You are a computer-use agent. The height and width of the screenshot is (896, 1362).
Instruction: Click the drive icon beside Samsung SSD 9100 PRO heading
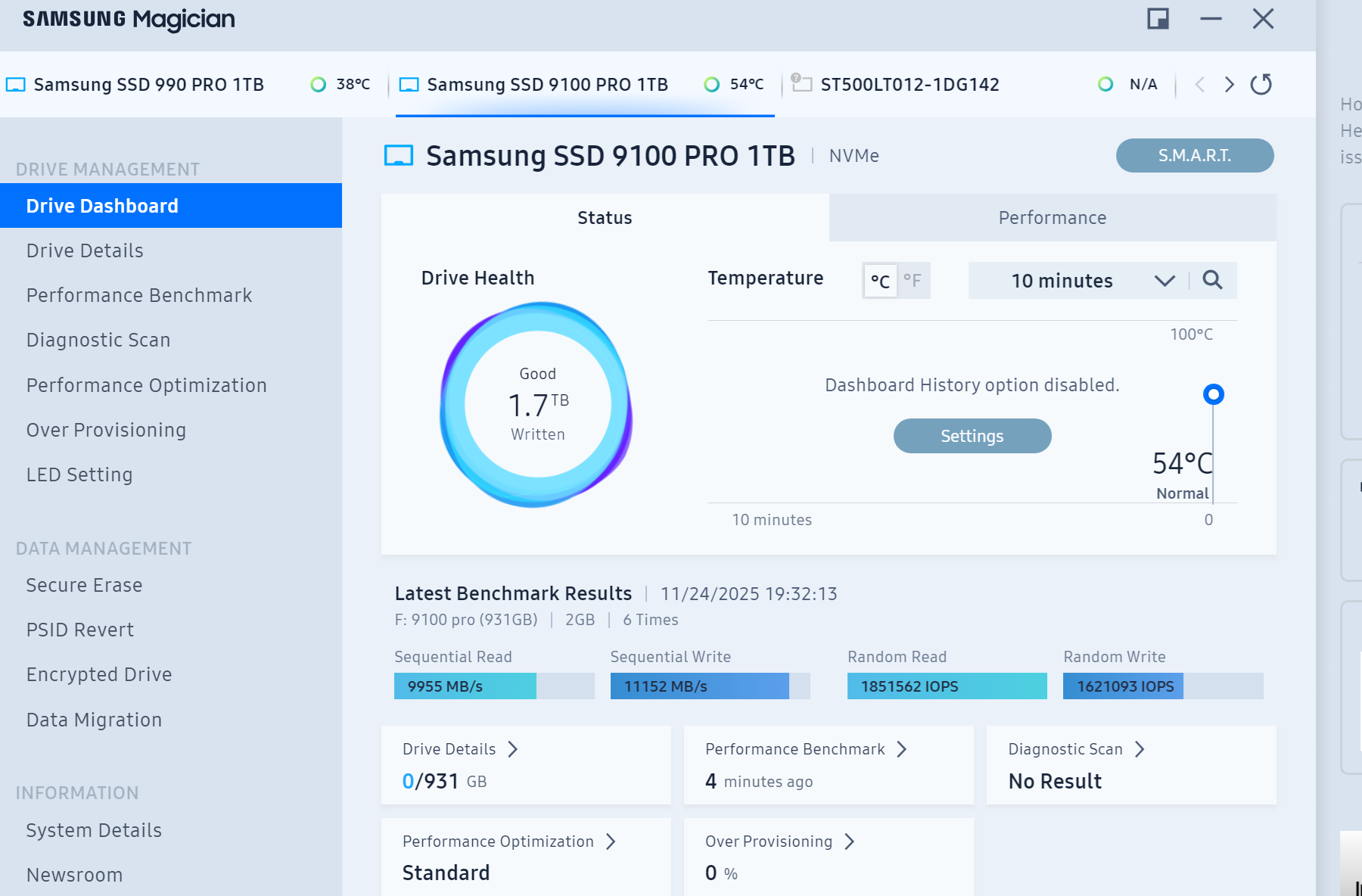pyautogui.click(x=399, y=155)
